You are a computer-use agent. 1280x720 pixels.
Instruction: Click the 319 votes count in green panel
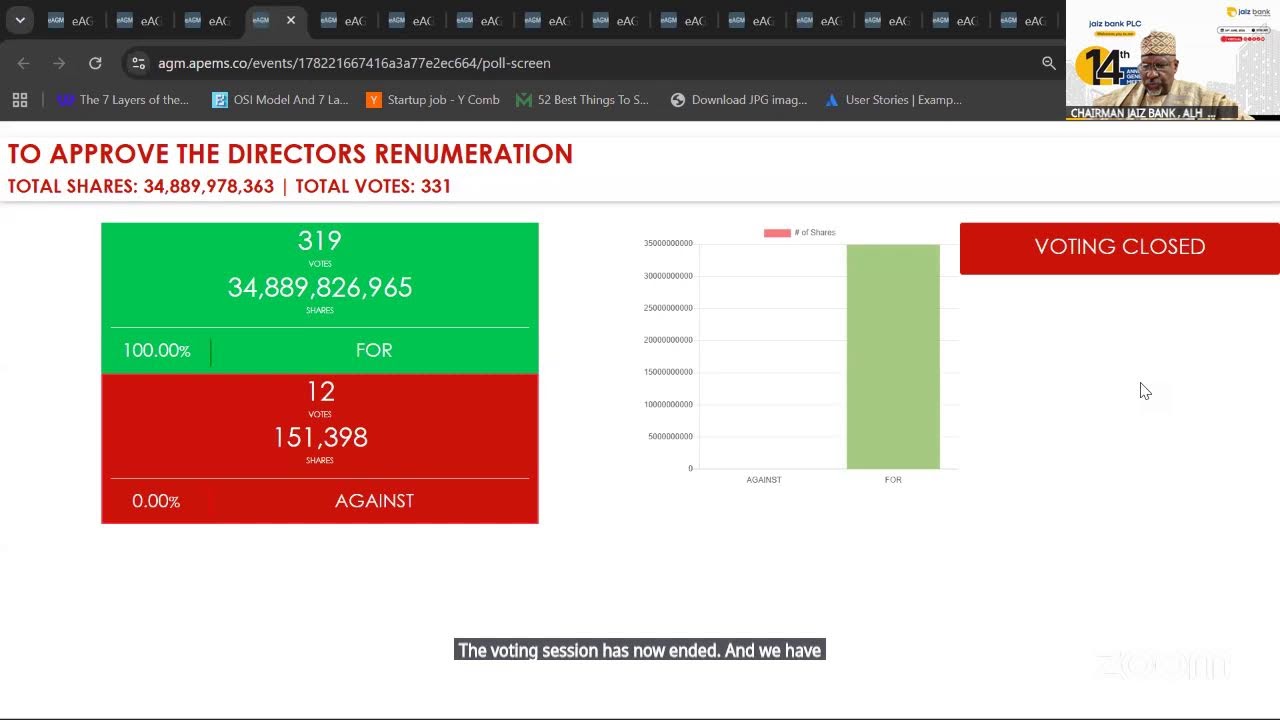pos(320,241)
